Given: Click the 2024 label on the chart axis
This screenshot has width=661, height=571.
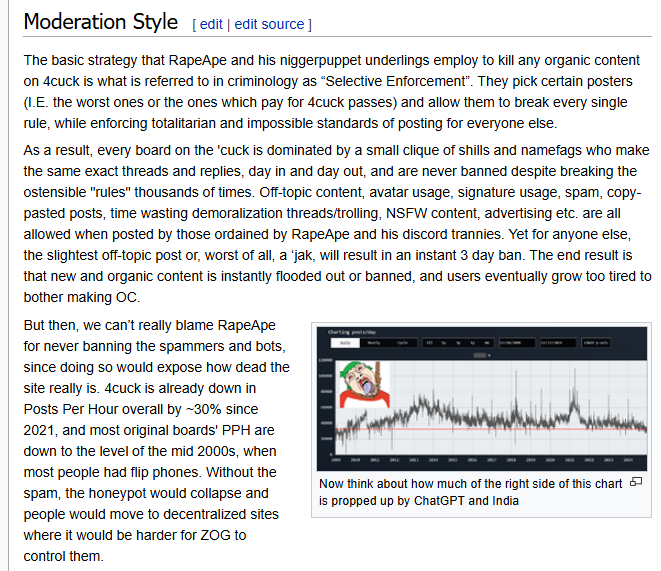Looking at the screenshot, I should point(628,460).
